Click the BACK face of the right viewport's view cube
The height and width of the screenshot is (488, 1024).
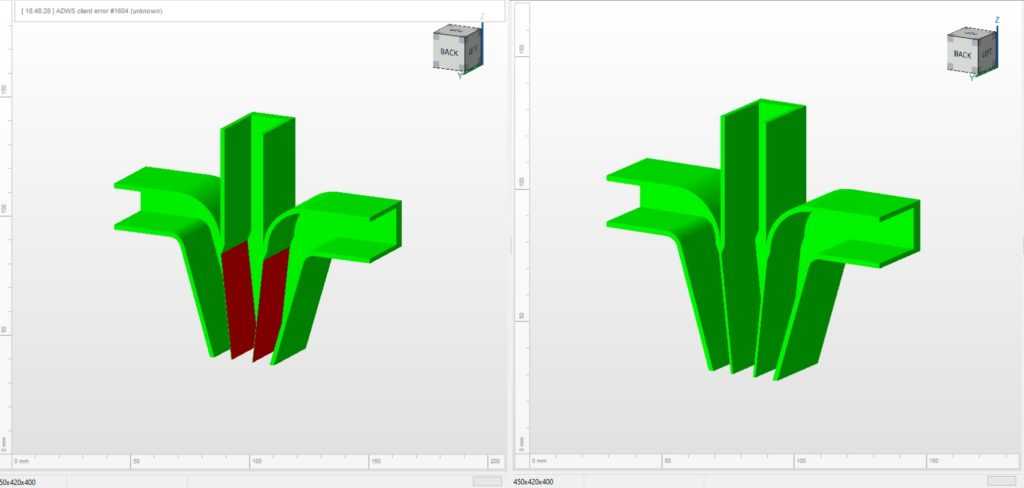pyautogui.click(x=961, y=54)
